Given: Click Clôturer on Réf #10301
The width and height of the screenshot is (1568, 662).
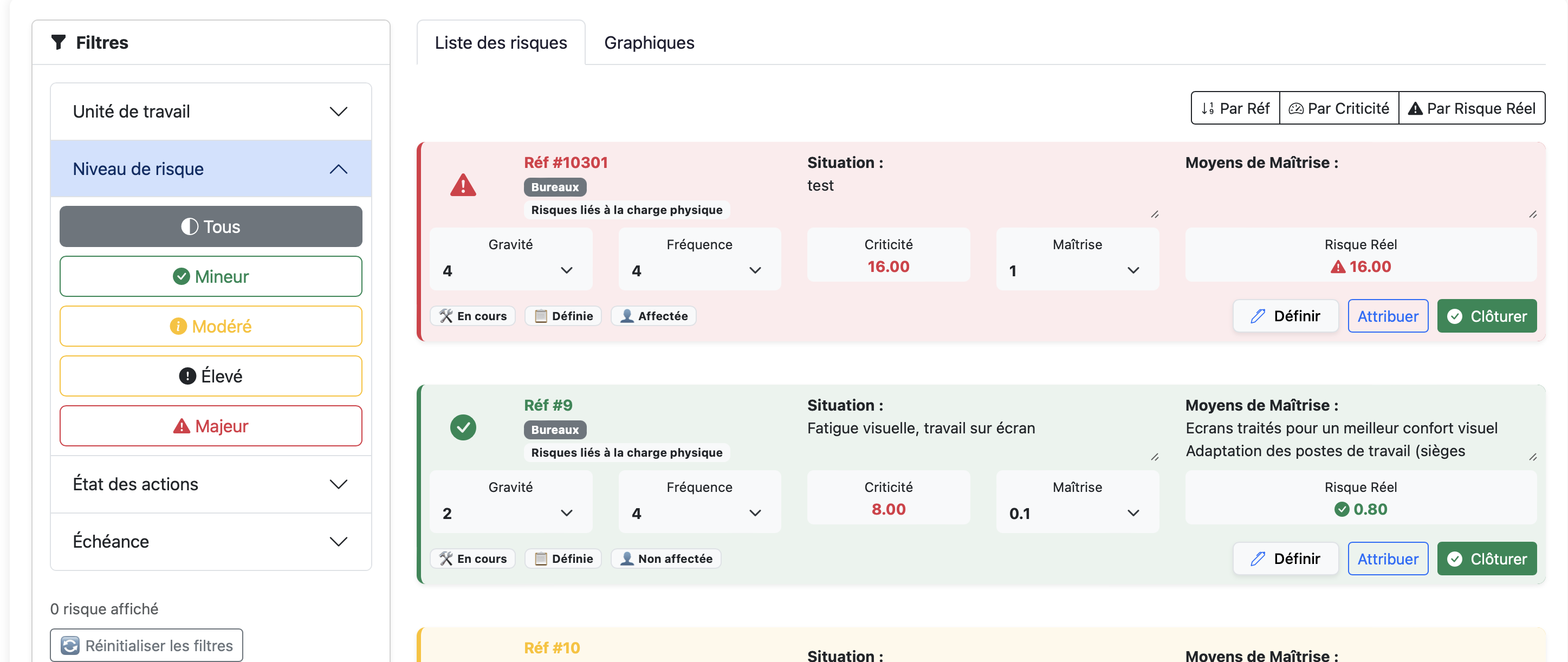Looking at the screenshot, I should tap(1486, 316).
